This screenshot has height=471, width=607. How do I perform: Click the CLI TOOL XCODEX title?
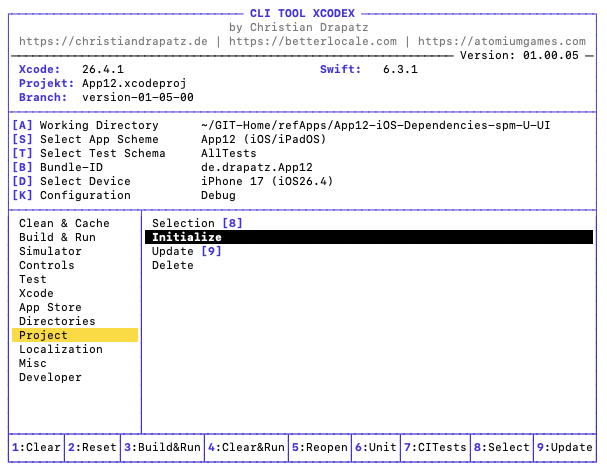coord(302,14)
